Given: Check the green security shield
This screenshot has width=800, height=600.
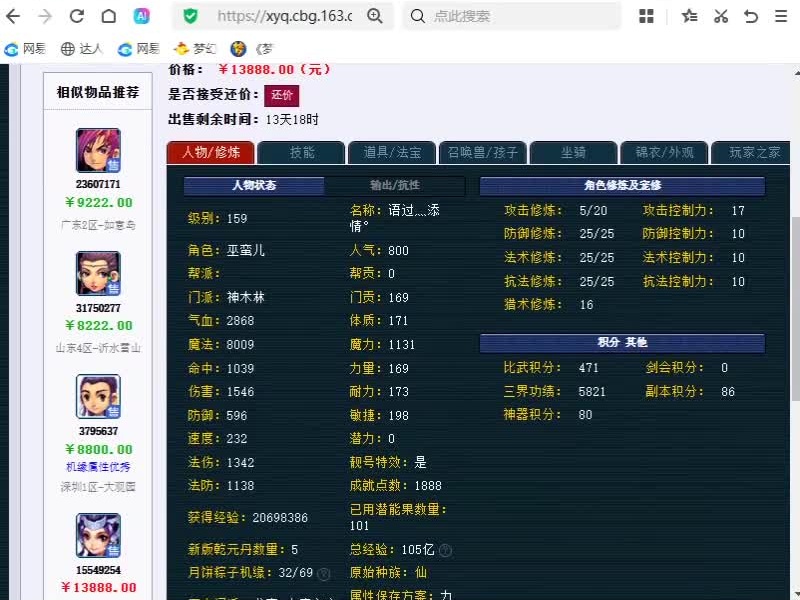Looking at the screenshot, I should (190, 16).
